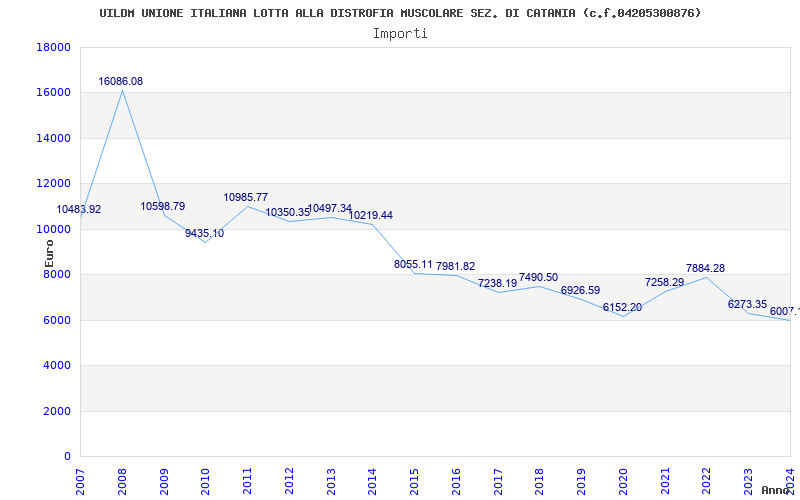Image resolution: width=800 pixels, height=500 pixels.
Task: Select the Importi subtitle
Action: (400, 34)
